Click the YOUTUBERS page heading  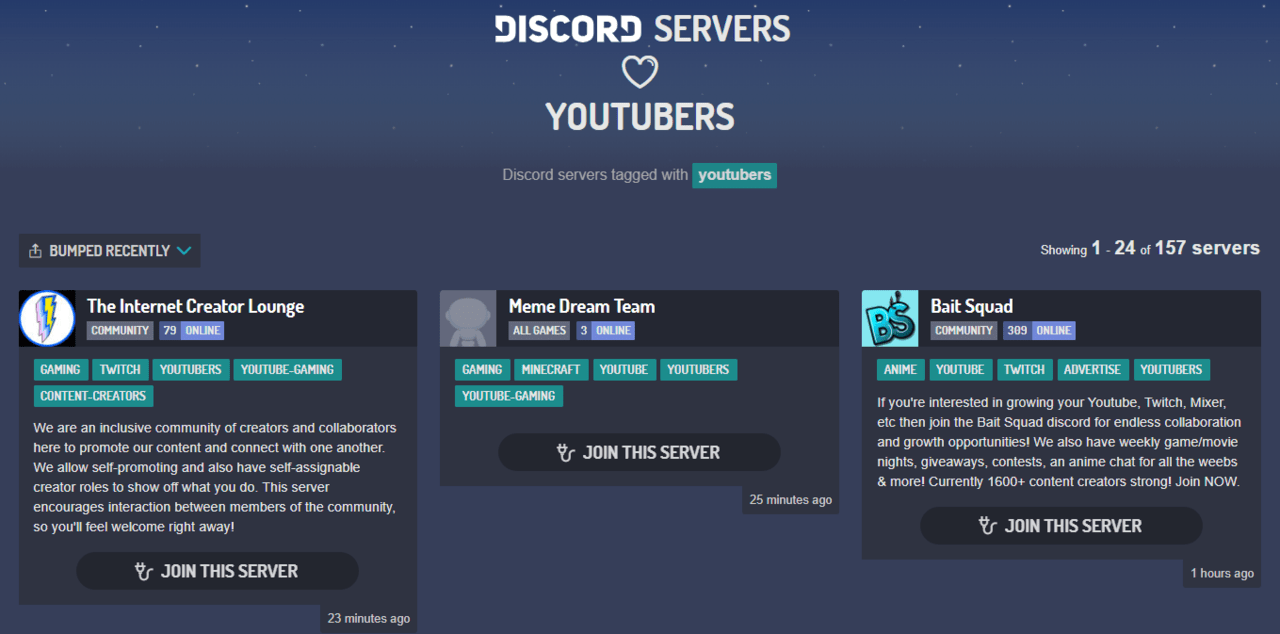pyautogui.click(x=640, y=117)
